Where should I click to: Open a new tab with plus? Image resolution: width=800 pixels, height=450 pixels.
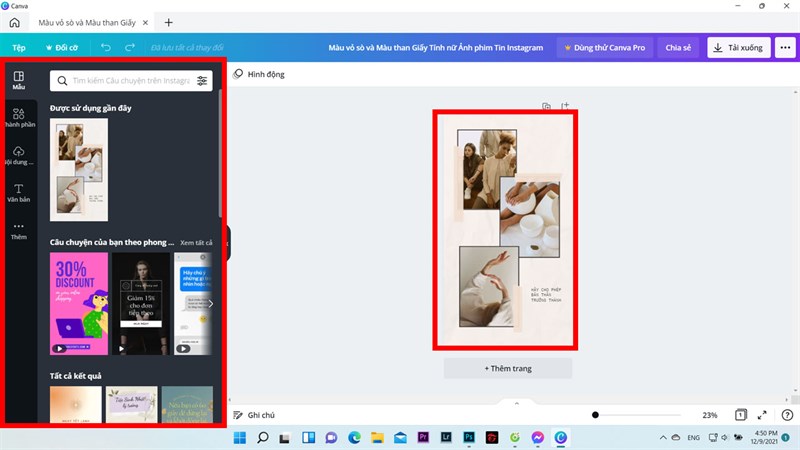(168, 22)
